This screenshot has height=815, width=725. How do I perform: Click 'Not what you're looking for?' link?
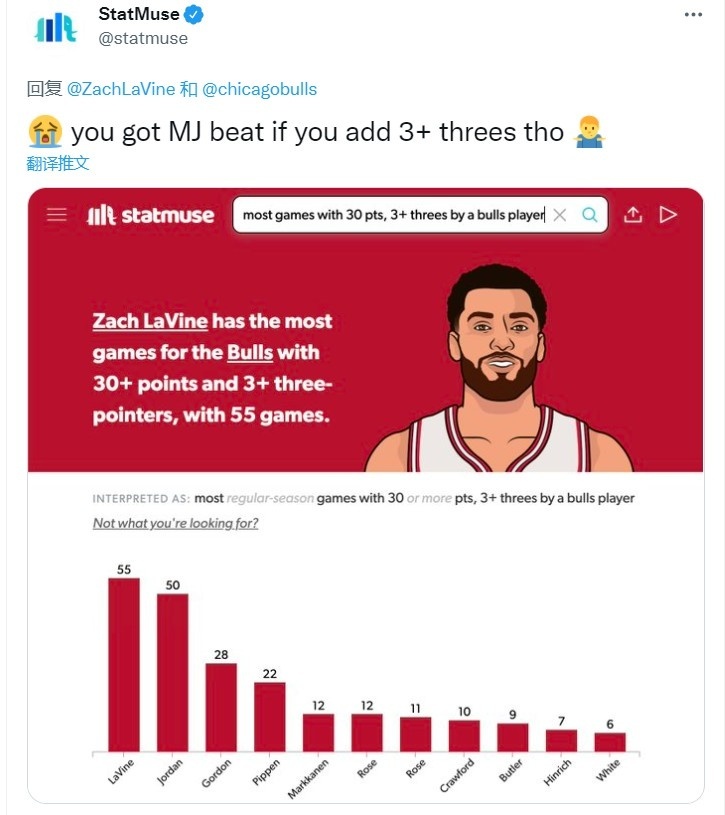point(176,523)
